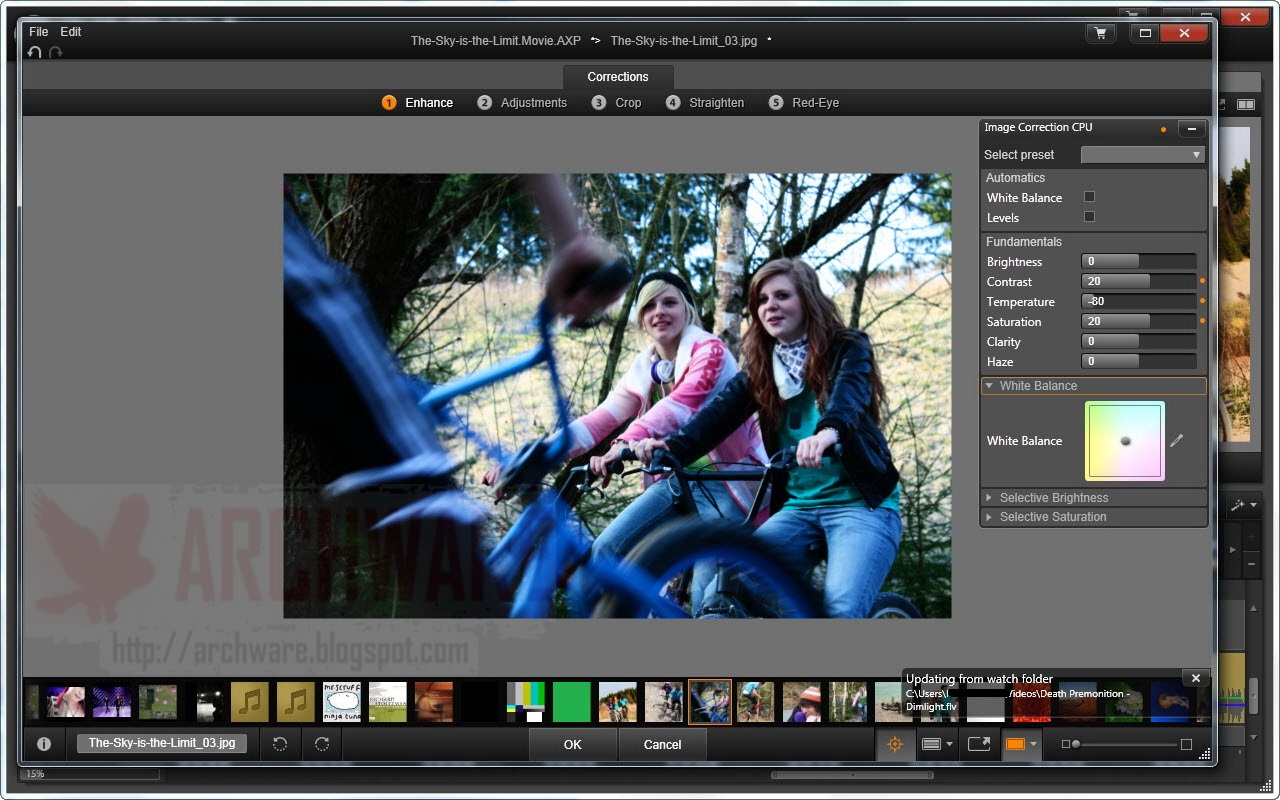
Task: Toggle the orange settings gear icon
Action: coord(895,744)
